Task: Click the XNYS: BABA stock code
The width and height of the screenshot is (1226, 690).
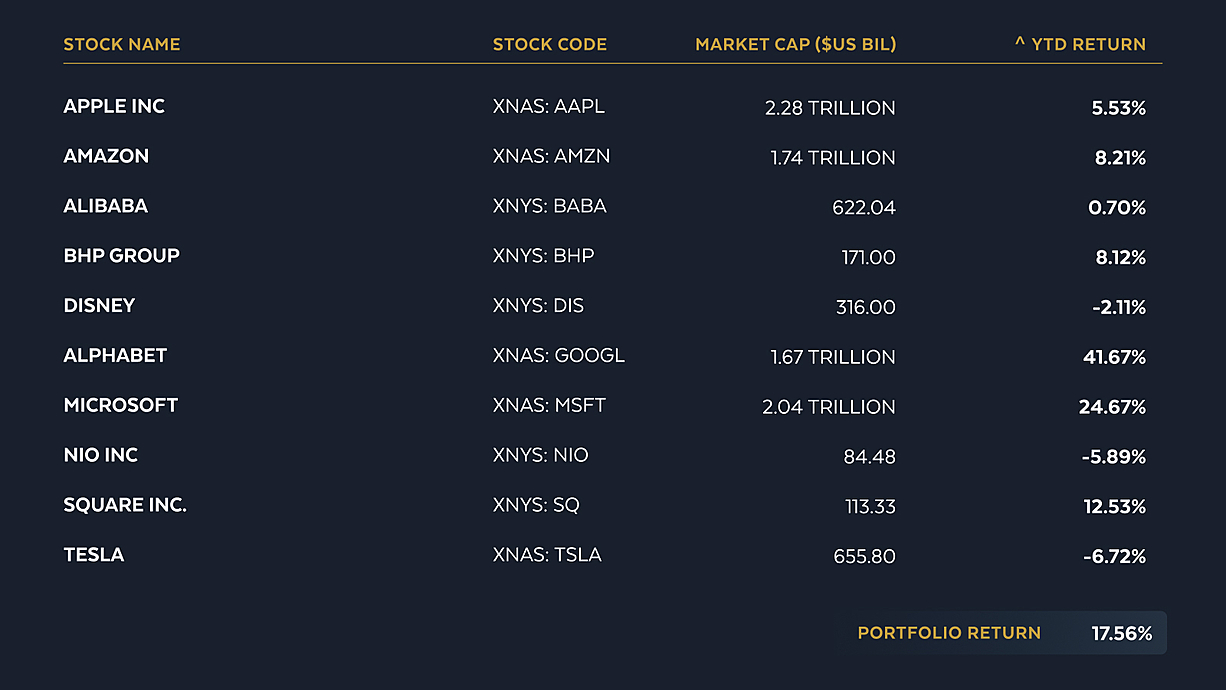Action: pyautogui.click(x=550, y=206)
